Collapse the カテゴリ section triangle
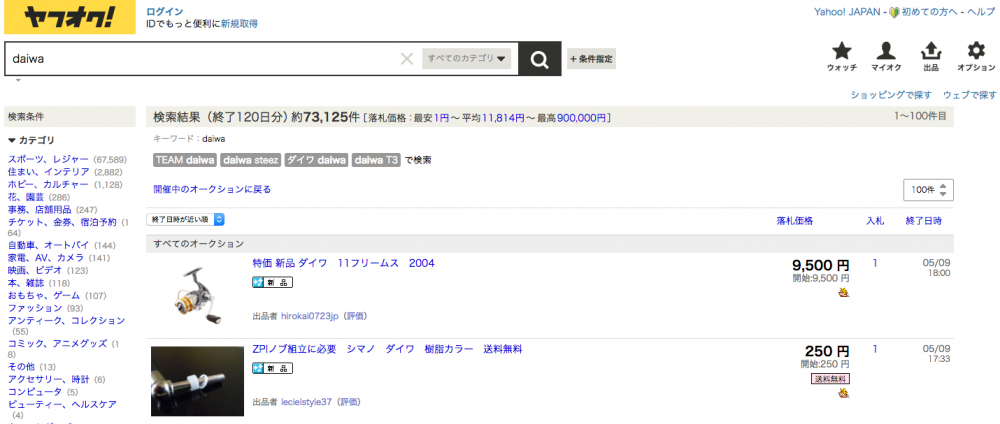 (11, 140)
